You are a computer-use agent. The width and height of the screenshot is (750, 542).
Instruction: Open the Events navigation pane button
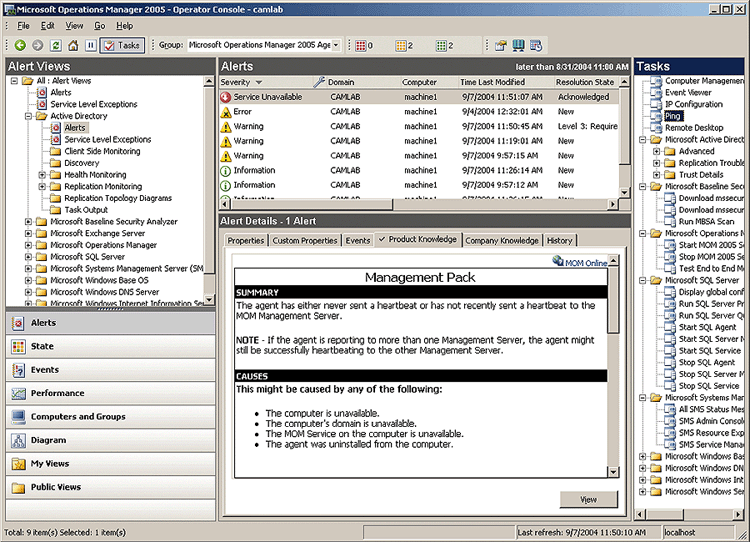click(x=110, y=370)
